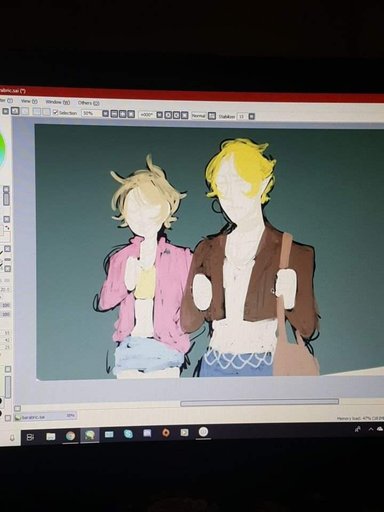Viewport: 384px width, 512px height.
Task: Reset the canvas rotation angle
Action: (184, 115)
